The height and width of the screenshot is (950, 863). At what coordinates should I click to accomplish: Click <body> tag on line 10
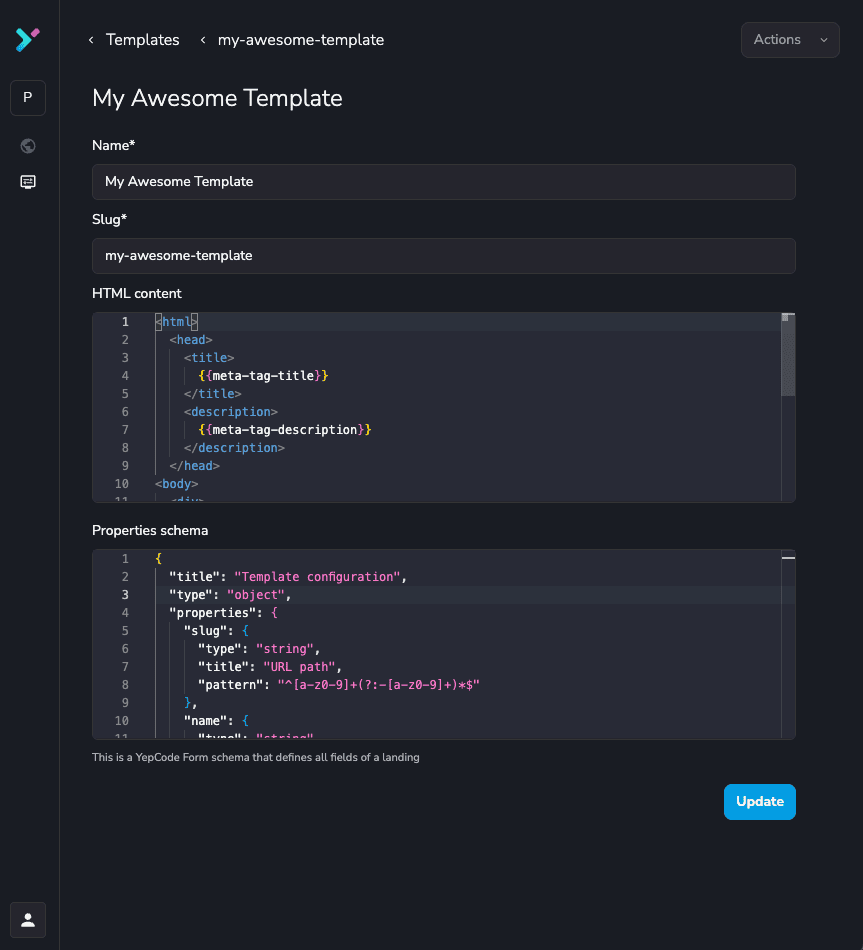(x=176, y=484)
